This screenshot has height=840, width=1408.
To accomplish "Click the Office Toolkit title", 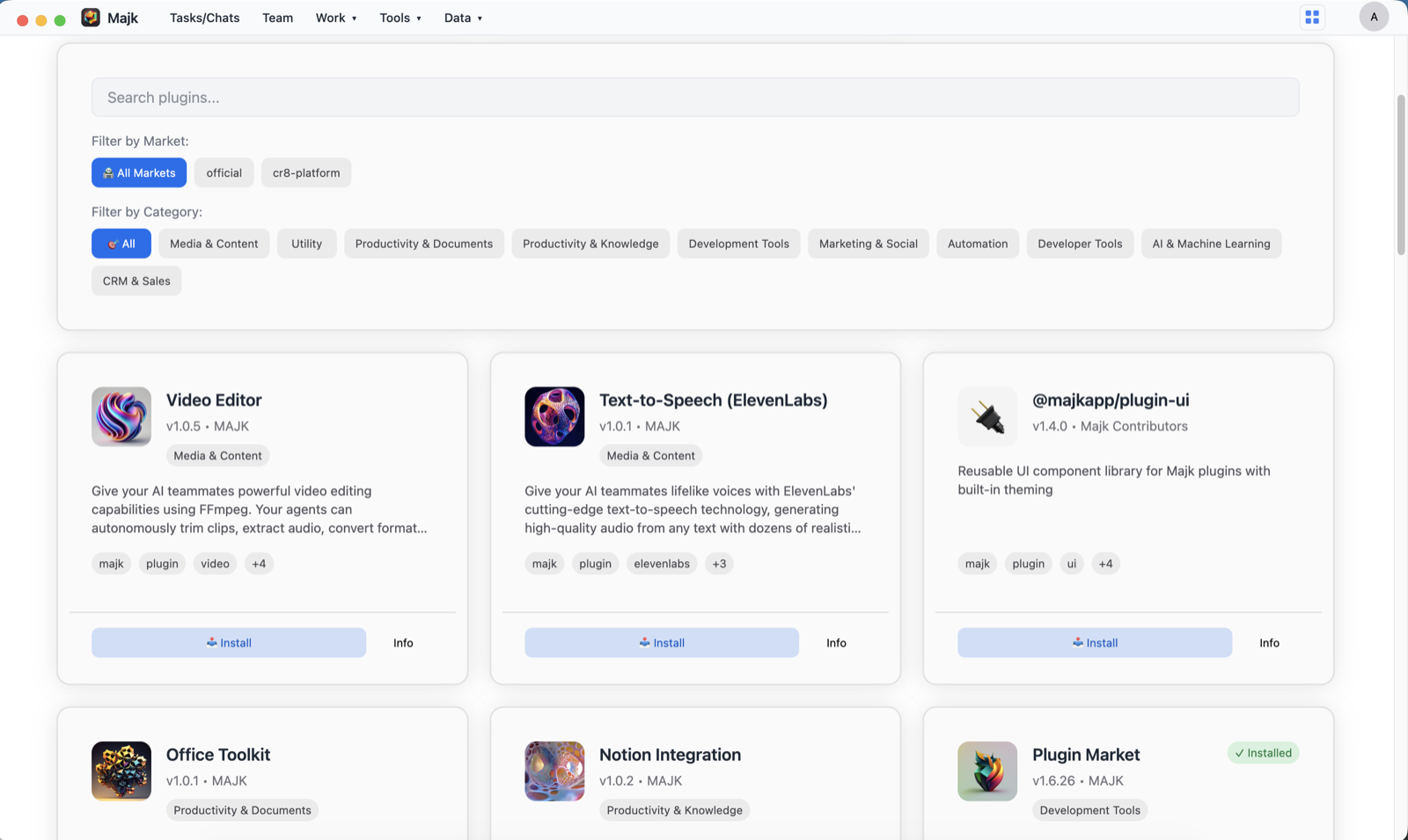I will pyautogui.click(x=218, y=755).
